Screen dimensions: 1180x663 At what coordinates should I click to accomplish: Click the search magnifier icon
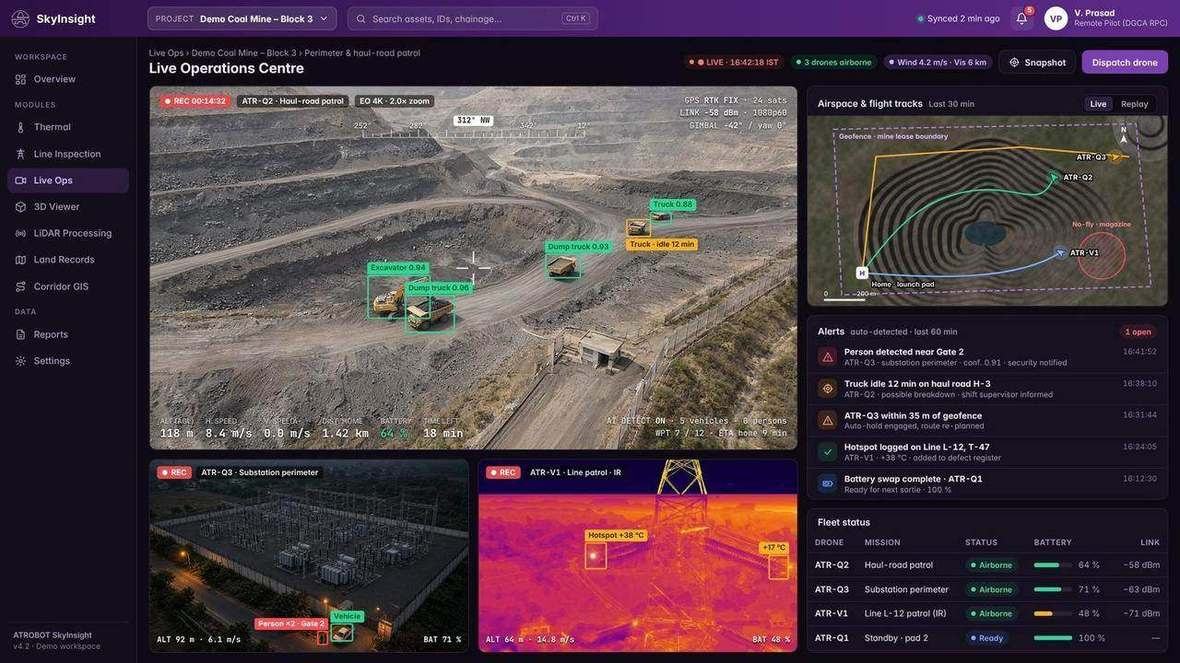(x=361, y=19)
